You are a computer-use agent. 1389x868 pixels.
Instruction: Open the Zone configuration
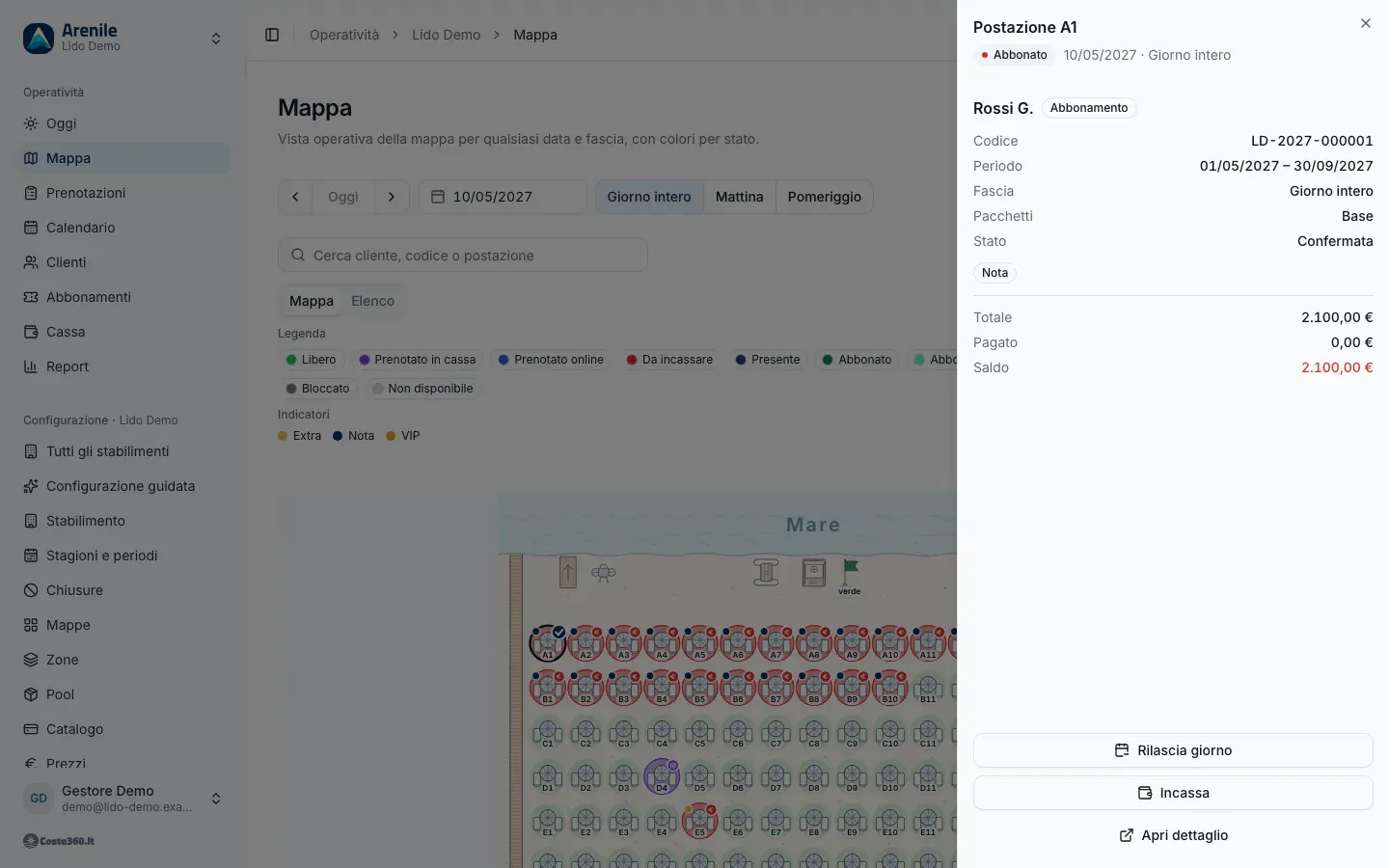[x=123, y=660]
